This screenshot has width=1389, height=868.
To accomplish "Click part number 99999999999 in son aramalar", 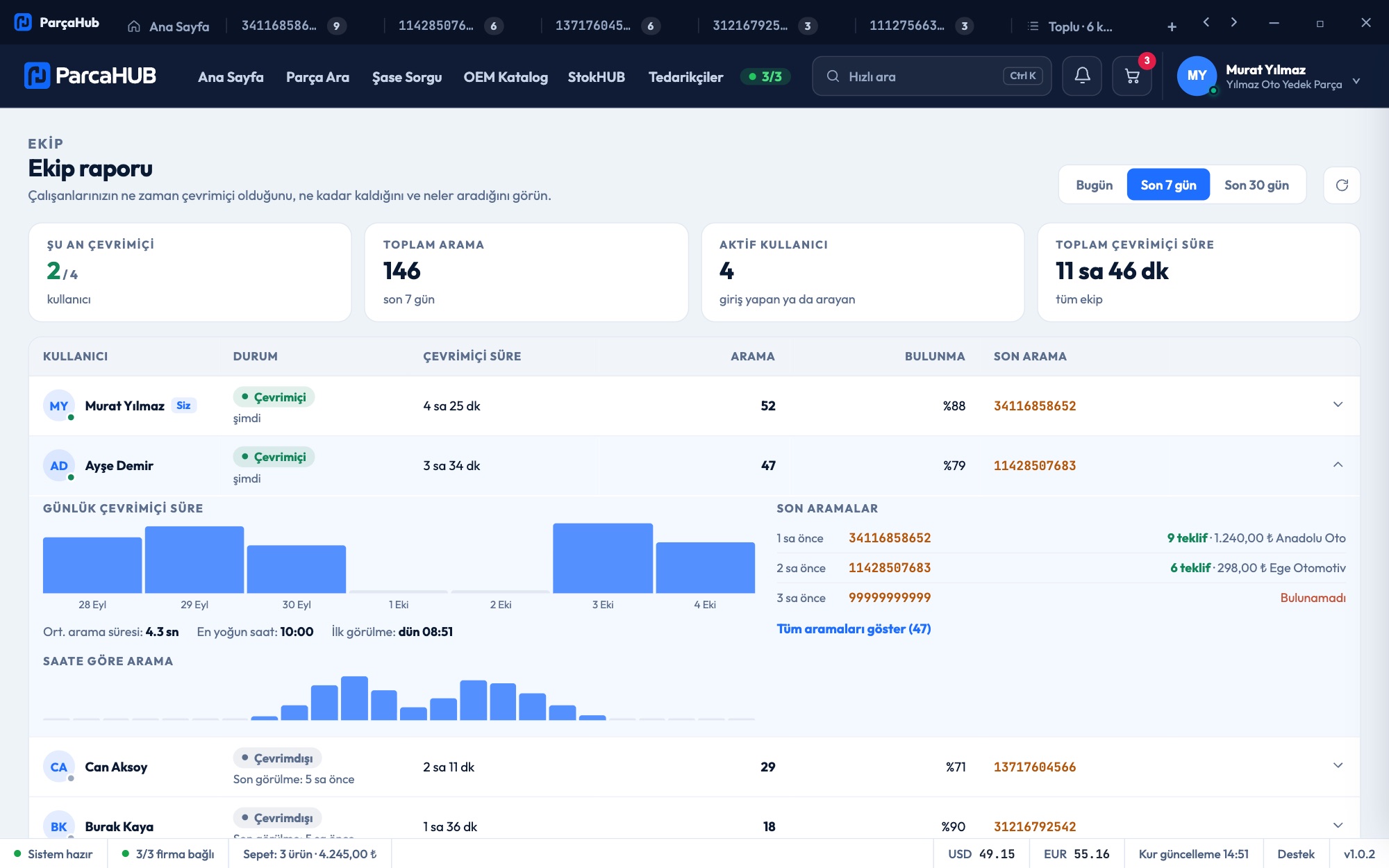I will click(890, 598).
